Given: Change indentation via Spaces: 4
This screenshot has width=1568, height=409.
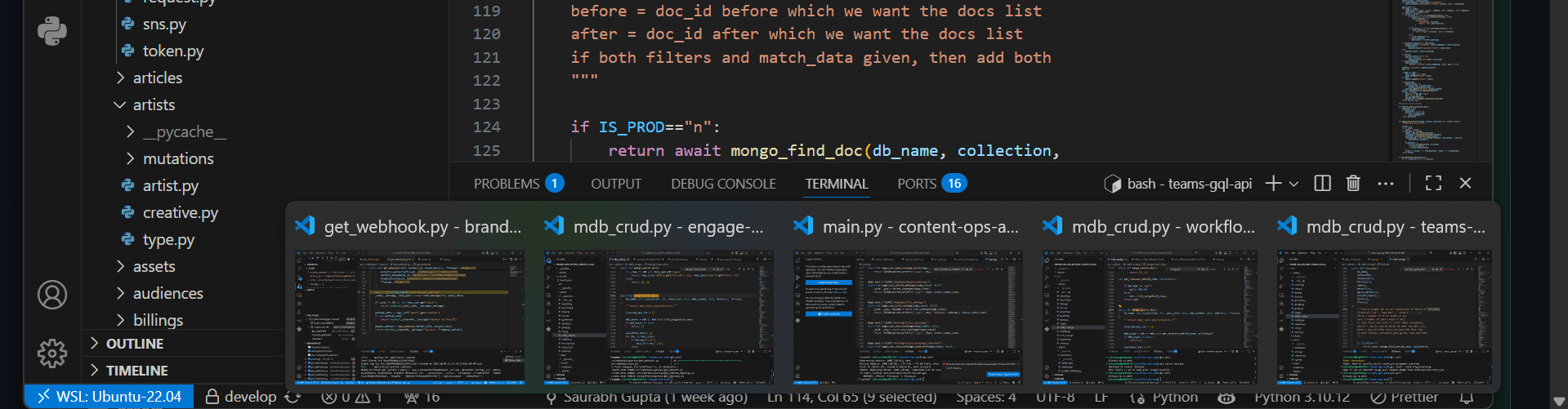Looking at the screenshot, I should (986, 397).
